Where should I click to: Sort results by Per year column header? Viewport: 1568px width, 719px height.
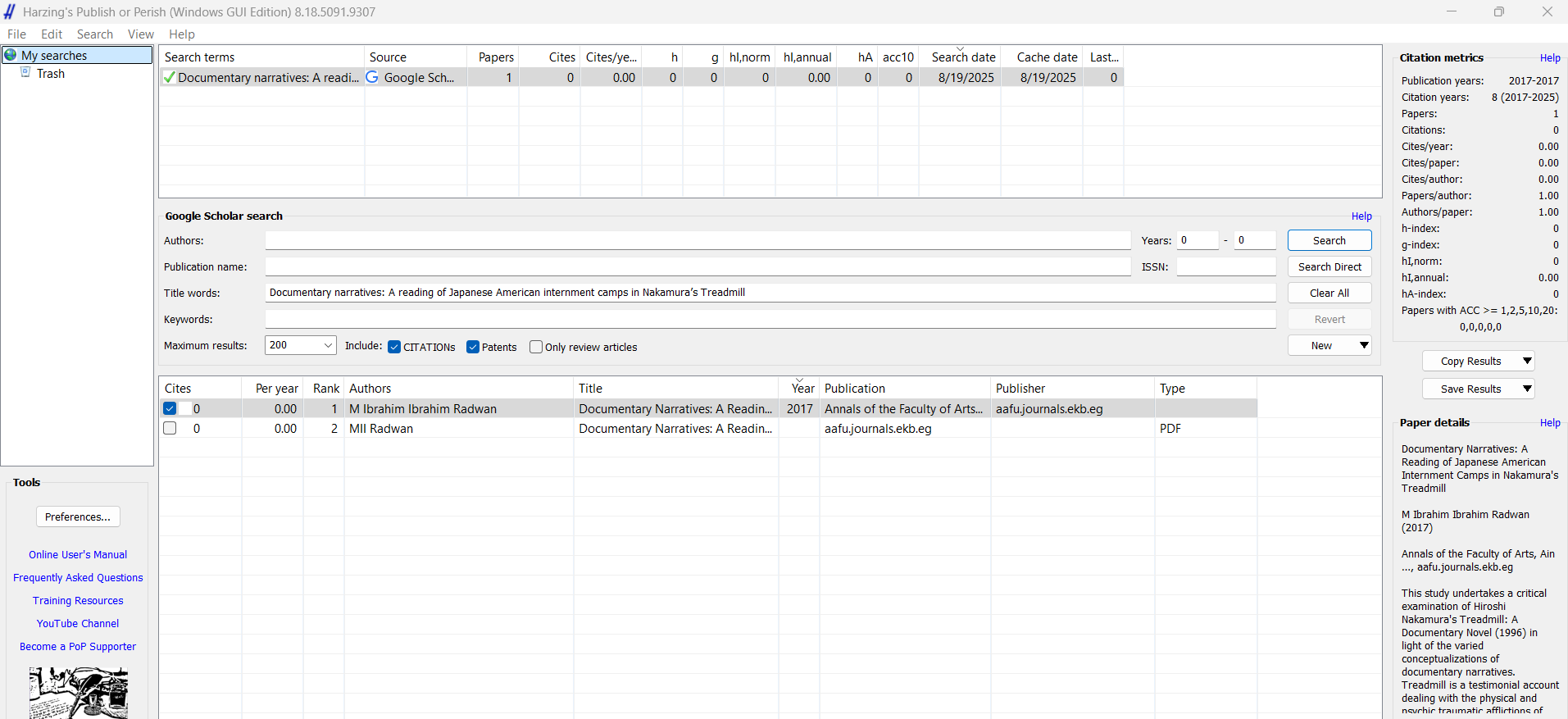[x=273, y=388]
